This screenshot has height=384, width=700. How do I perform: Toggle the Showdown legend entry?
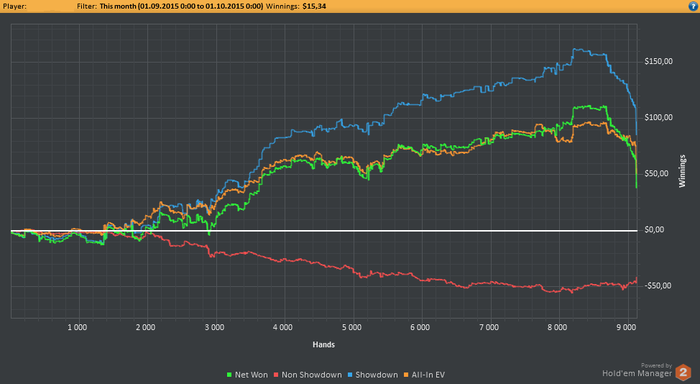pyautogui.click(x=372, y=375)
